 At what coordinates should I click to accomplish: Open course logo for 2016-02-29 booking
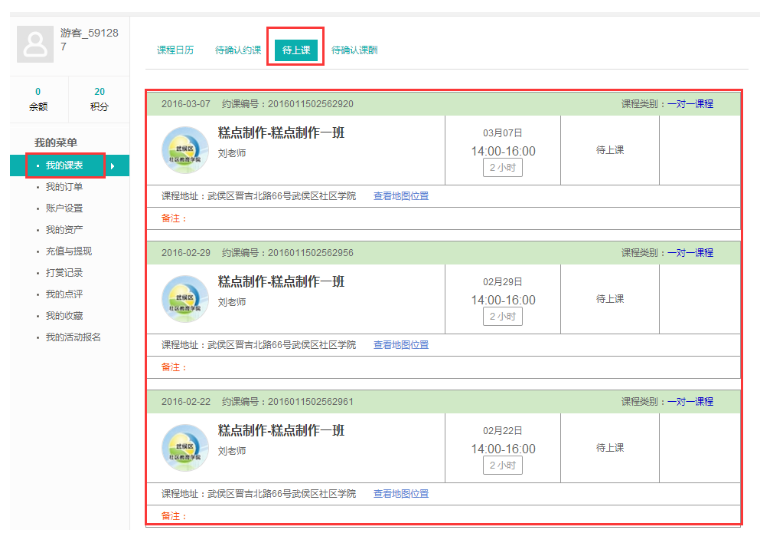click(x=185, y=299)
